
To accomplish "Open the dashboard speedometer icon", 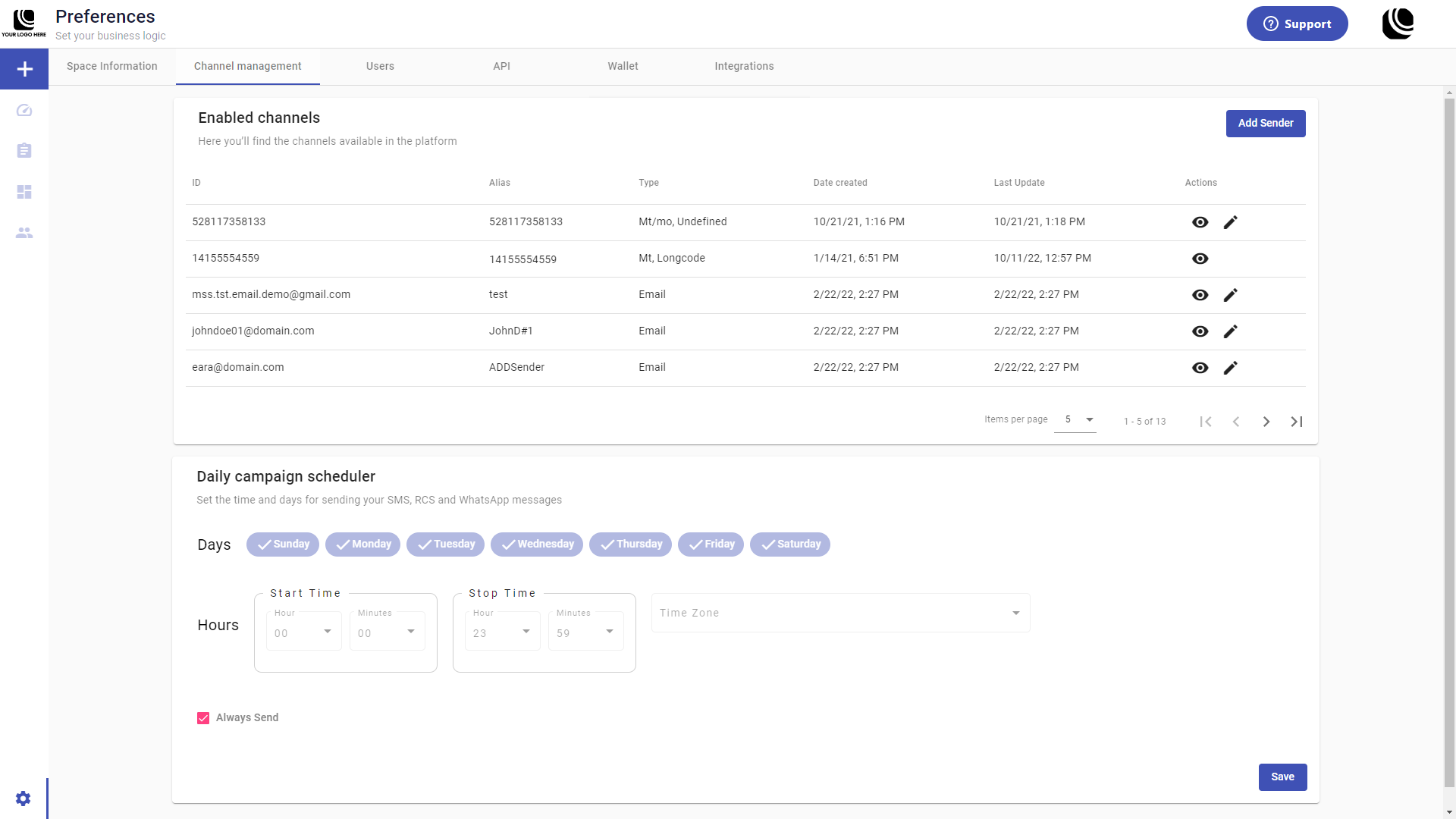I will coord(24,111).
